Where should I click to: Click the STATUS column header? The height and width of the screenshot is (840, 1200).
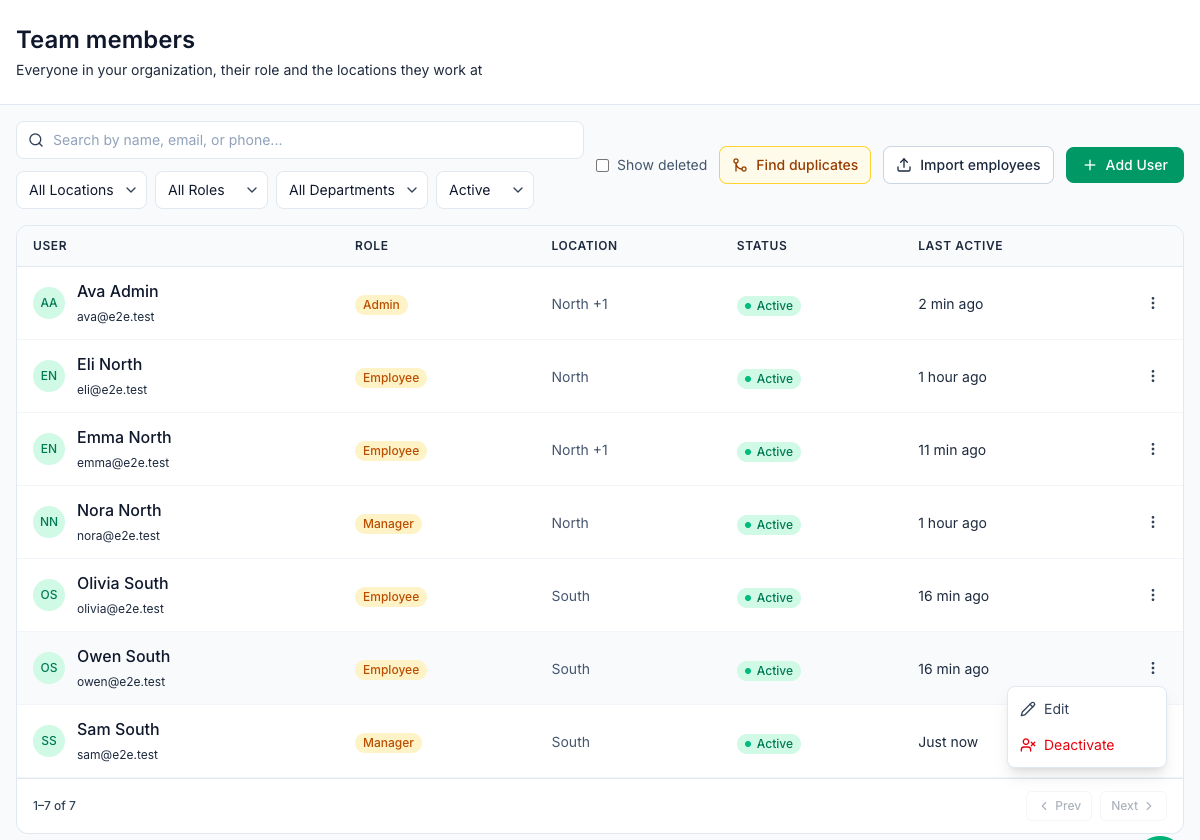tap(762, 246)
